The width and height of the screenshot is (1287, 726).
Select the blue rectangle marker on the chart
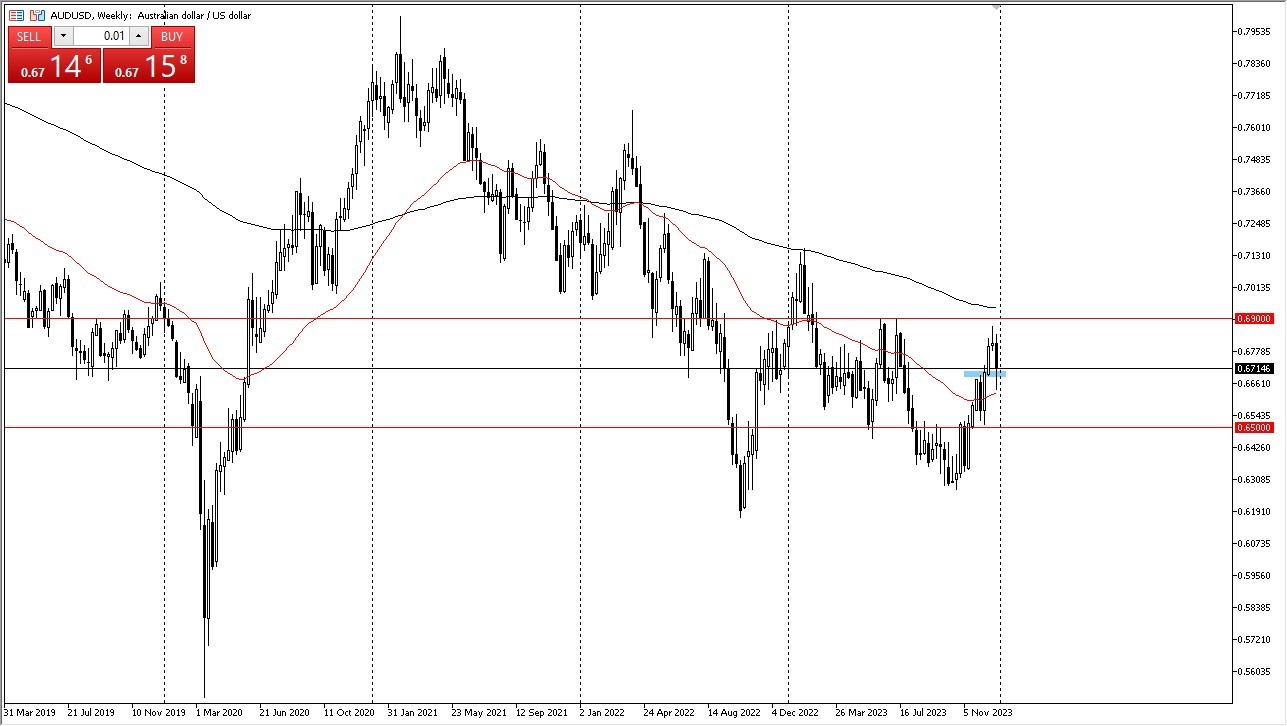[984, 374]
